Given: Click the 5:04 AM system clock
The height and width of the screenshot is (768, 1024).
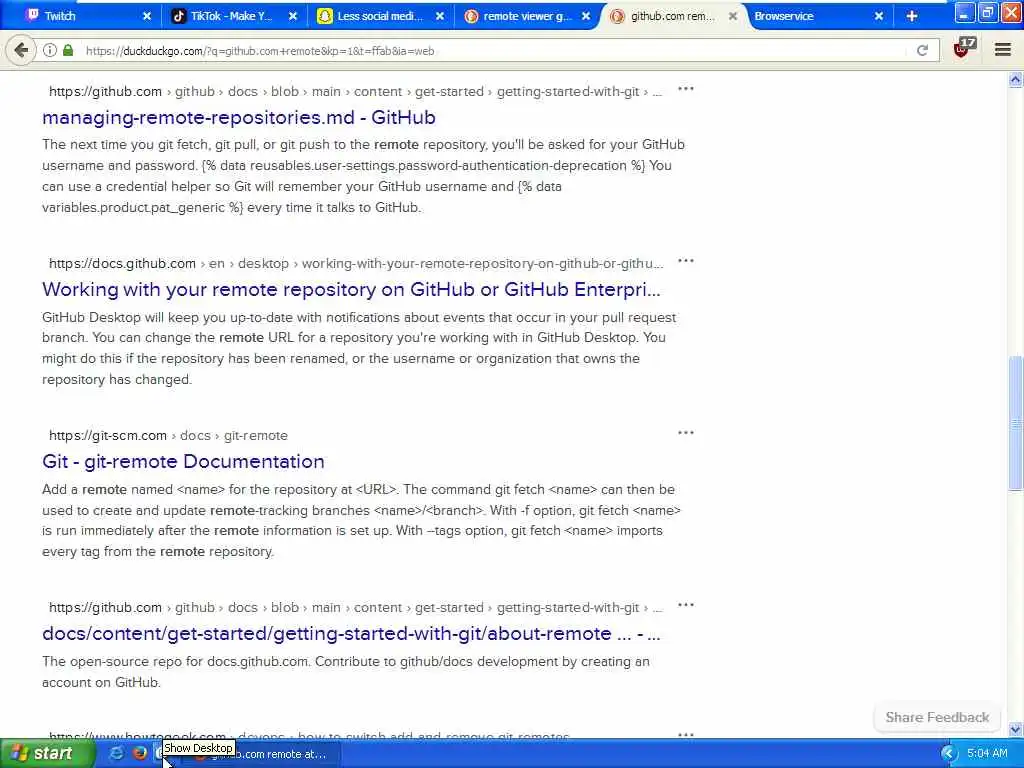Looking at the screenshot, I should pyautogui.click(x=987, y=754).
